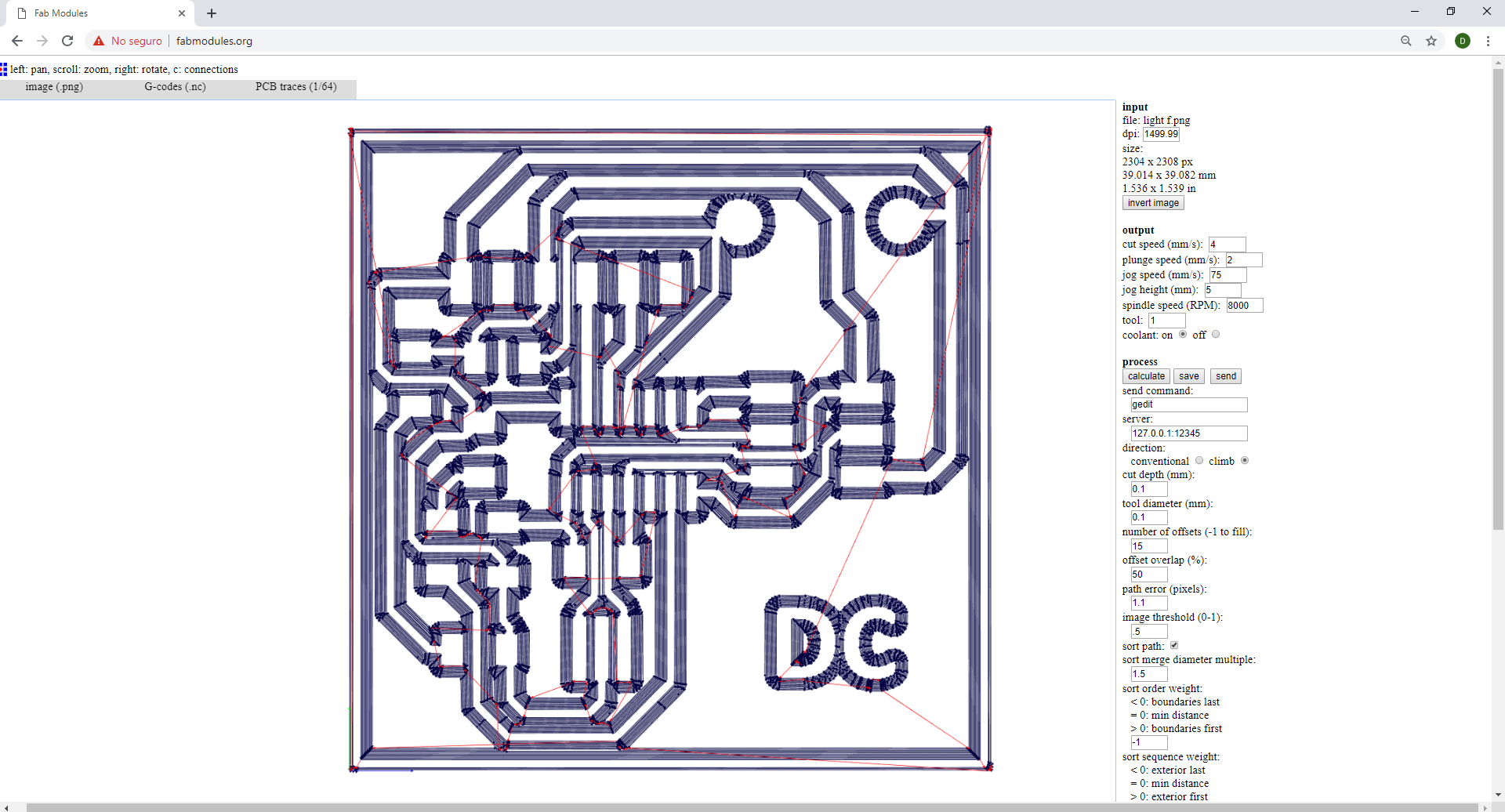Edit the path error pixels field
The image size is (1505, 812).
tap(1149, 603)
